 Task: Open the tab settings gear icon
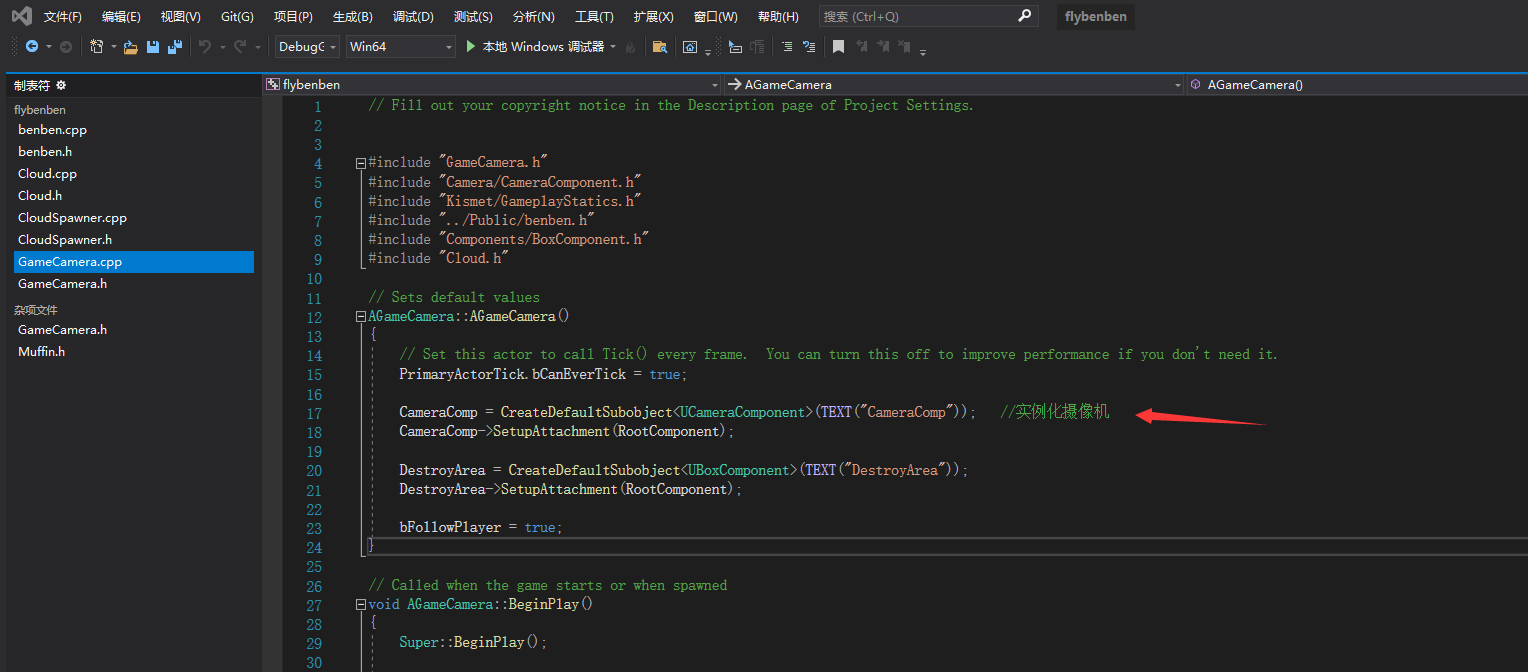point(61,86)
